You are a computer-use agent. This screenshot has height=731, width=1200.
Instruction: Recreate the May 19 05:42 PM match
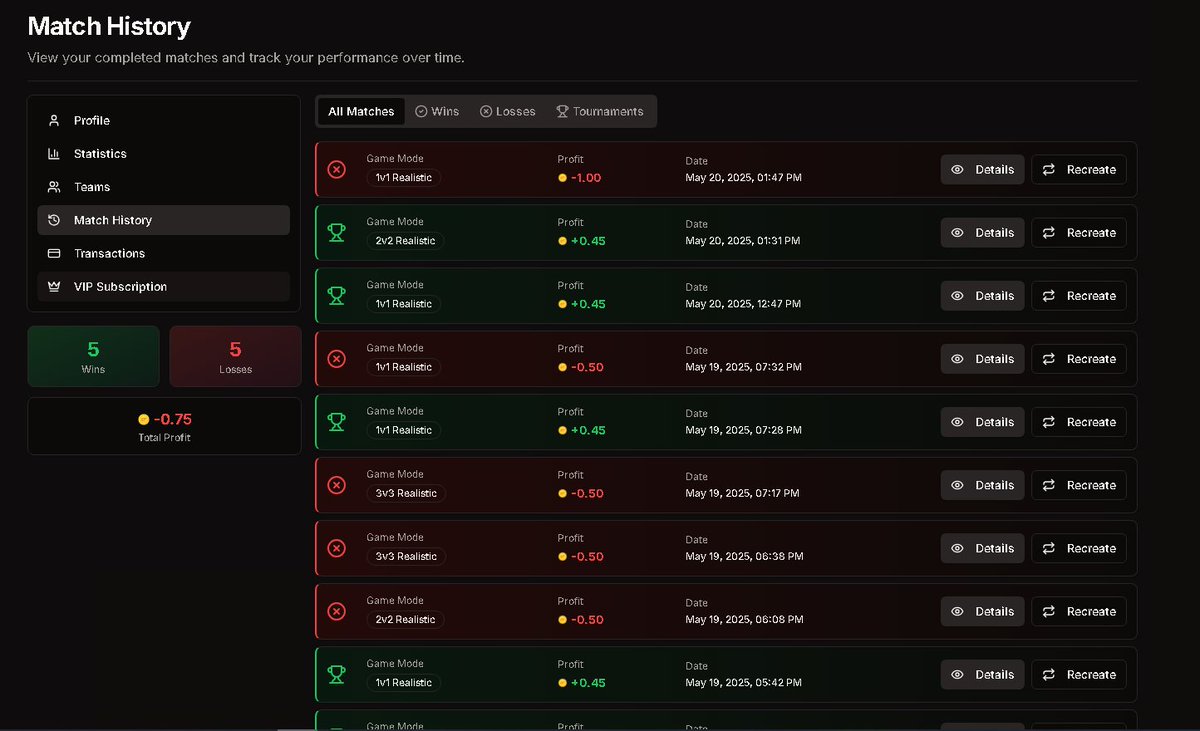point(1079,675)
